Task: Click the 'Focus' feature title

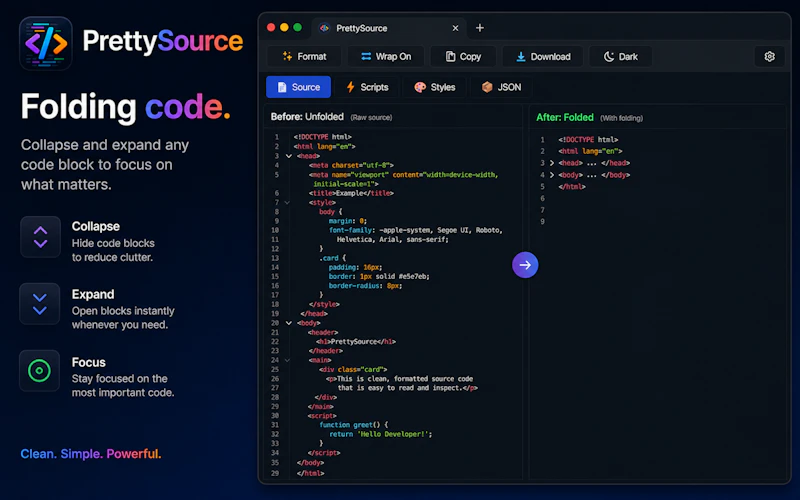Action: tap(89, 362)
